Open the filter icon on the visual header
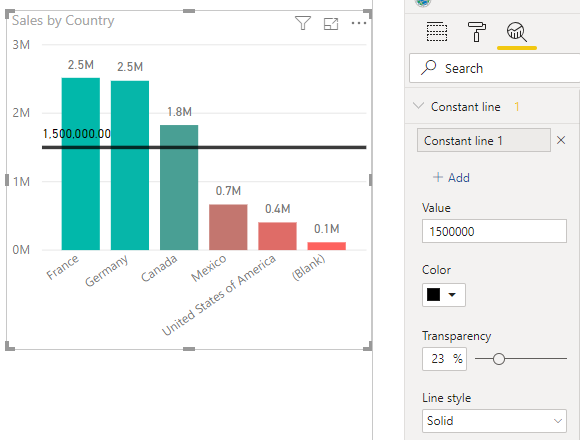The height and width of the screenshot is (440, 580). (x=303, y=23)
